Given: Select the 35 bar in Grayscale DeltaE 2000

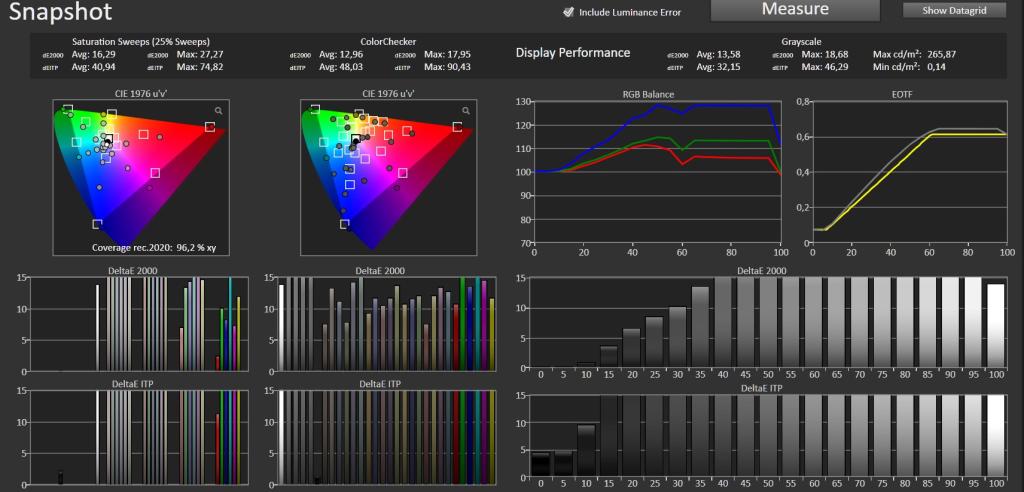Looking at the screenshot, I should 700,327.
